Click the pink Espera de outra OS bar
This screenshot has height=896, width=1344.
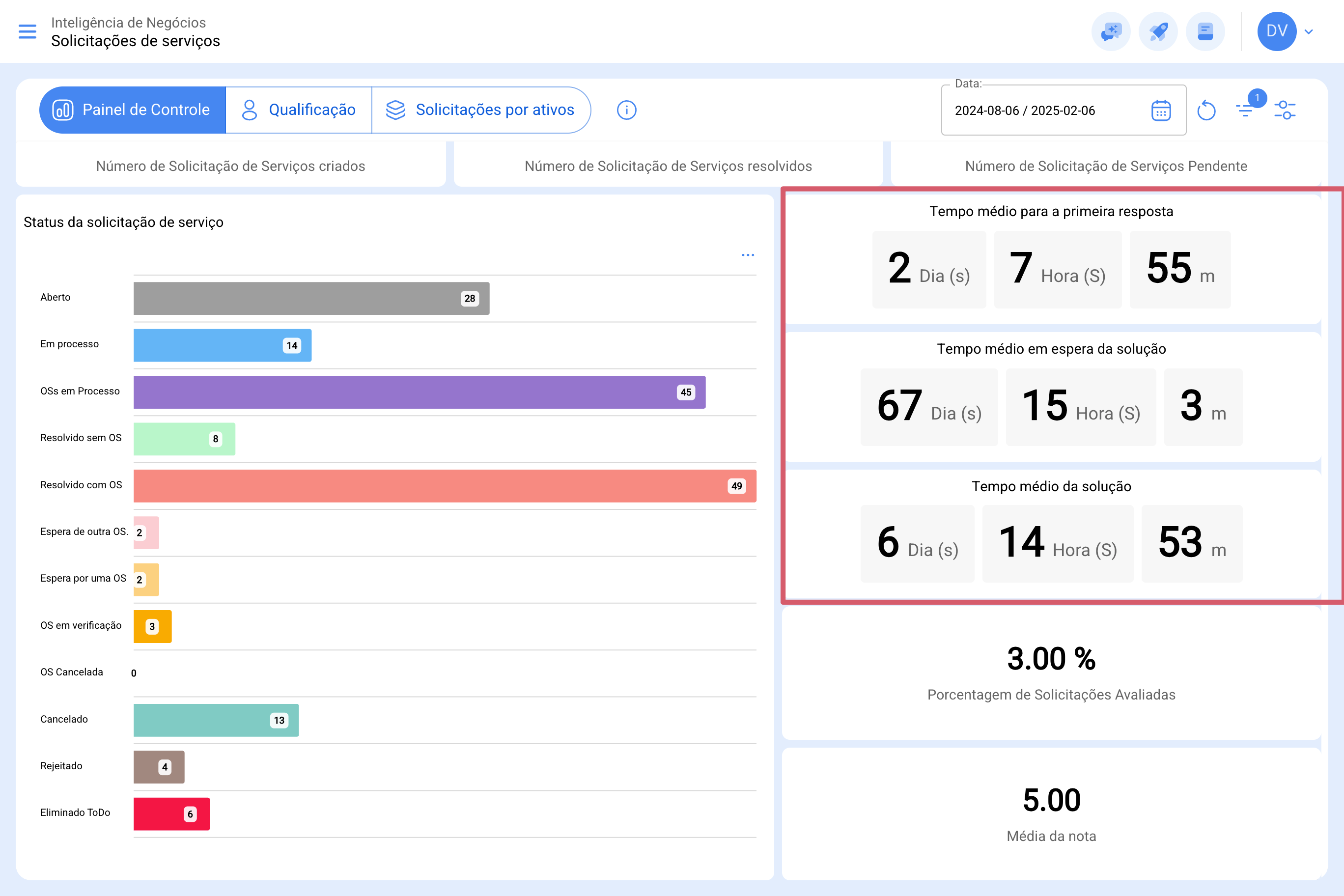pos(146,532)
